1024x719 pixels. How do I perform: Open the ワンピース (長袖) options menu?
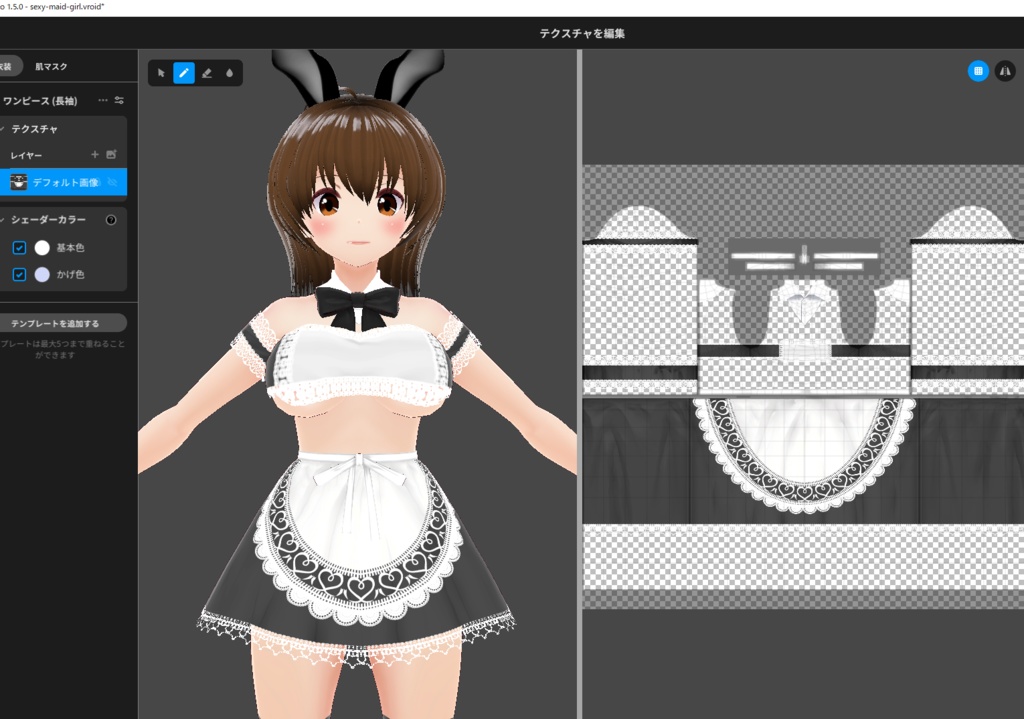(102, 101)
